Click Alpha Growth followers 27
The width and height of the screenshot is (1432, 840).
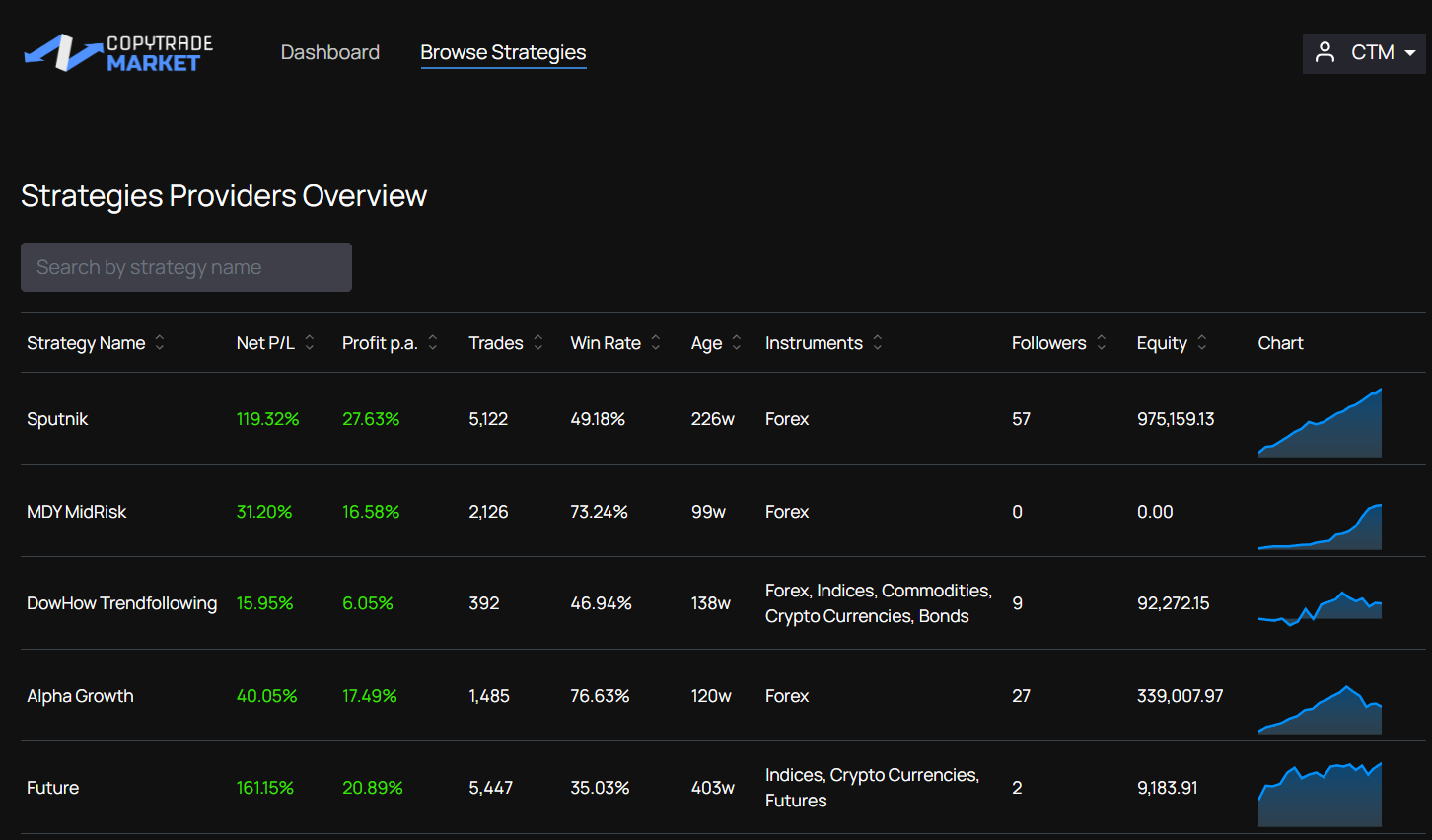click(x=1021, y=696)
